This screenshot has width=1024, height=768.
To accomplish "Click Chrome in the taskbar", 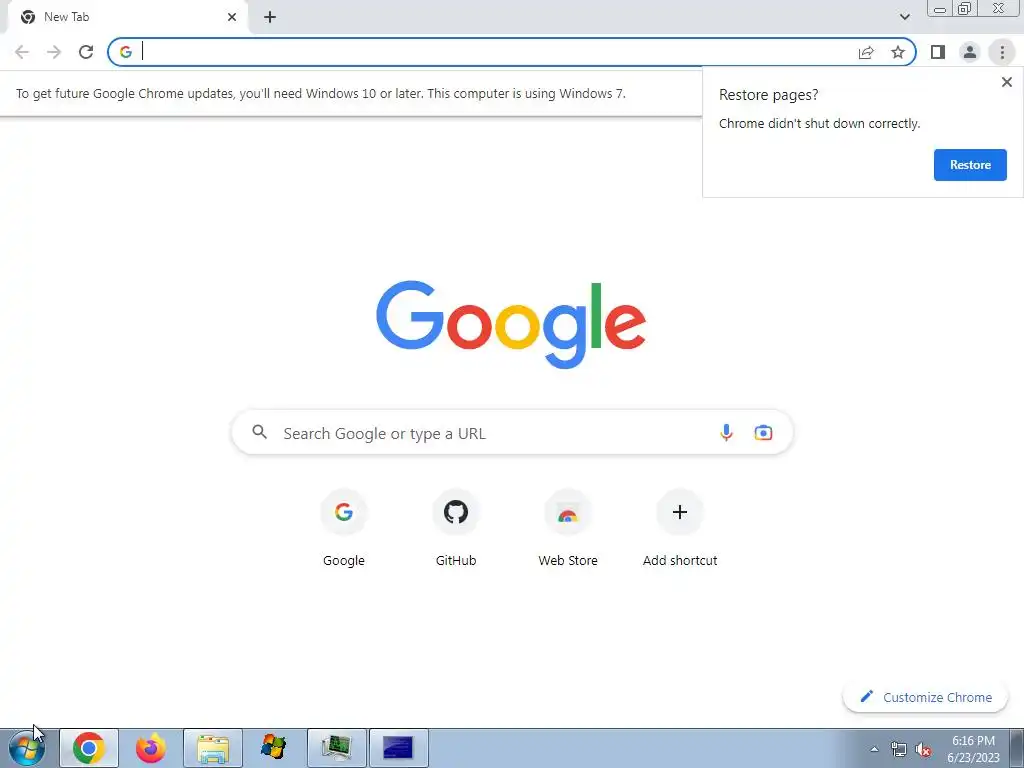I will coord(89,748).
